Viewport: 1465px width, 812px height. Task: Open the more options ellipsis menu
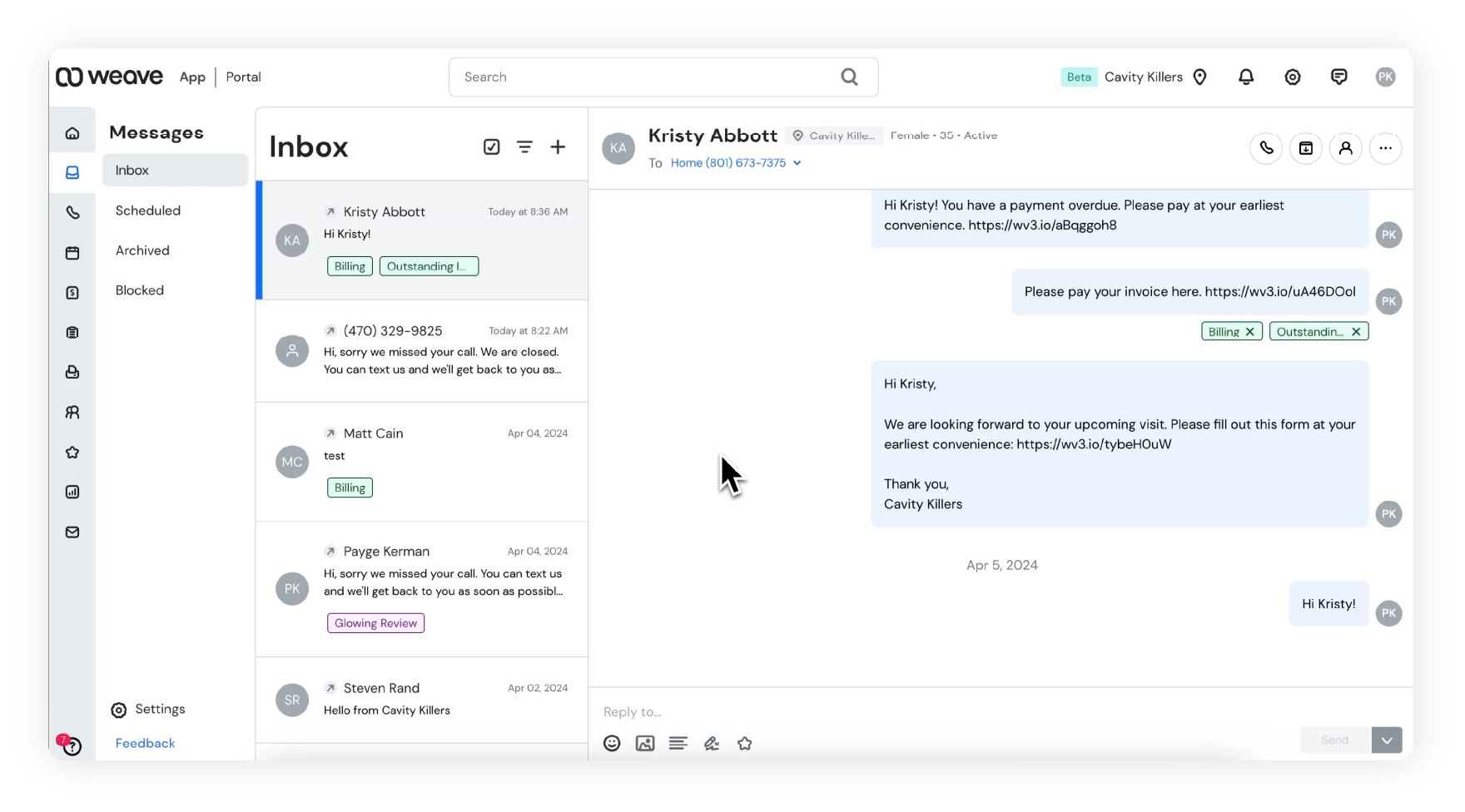click(1386, 148)
